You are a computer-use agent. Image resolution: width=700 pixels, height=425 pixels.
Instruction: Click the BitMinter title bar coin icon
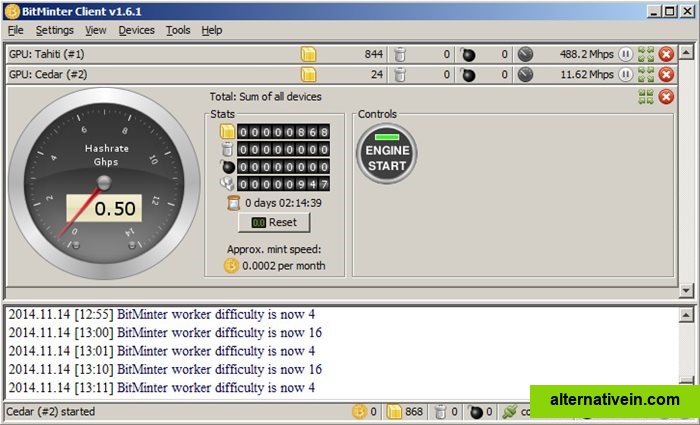point(12,11)
